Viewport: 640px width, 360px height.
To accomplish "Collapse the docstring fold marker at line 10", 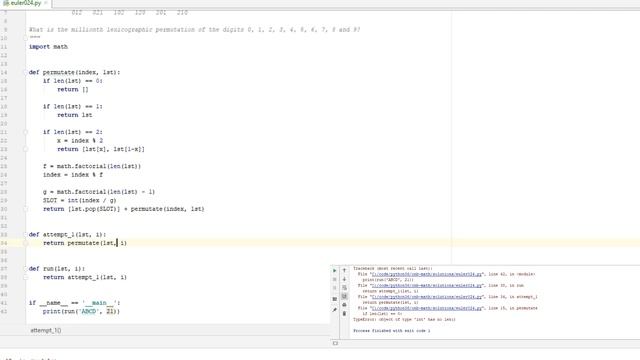I will coord(25,38).
